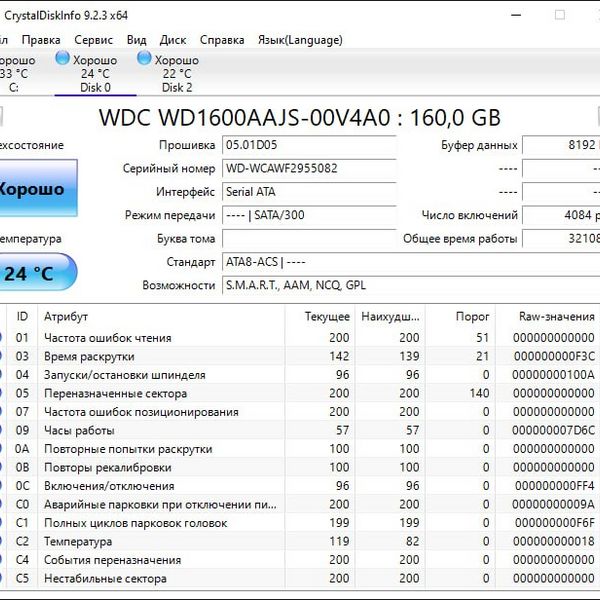Screen dimensions: 600x600
Task: Click the transfer mode field SATA/300
Action: click(309, 215)
